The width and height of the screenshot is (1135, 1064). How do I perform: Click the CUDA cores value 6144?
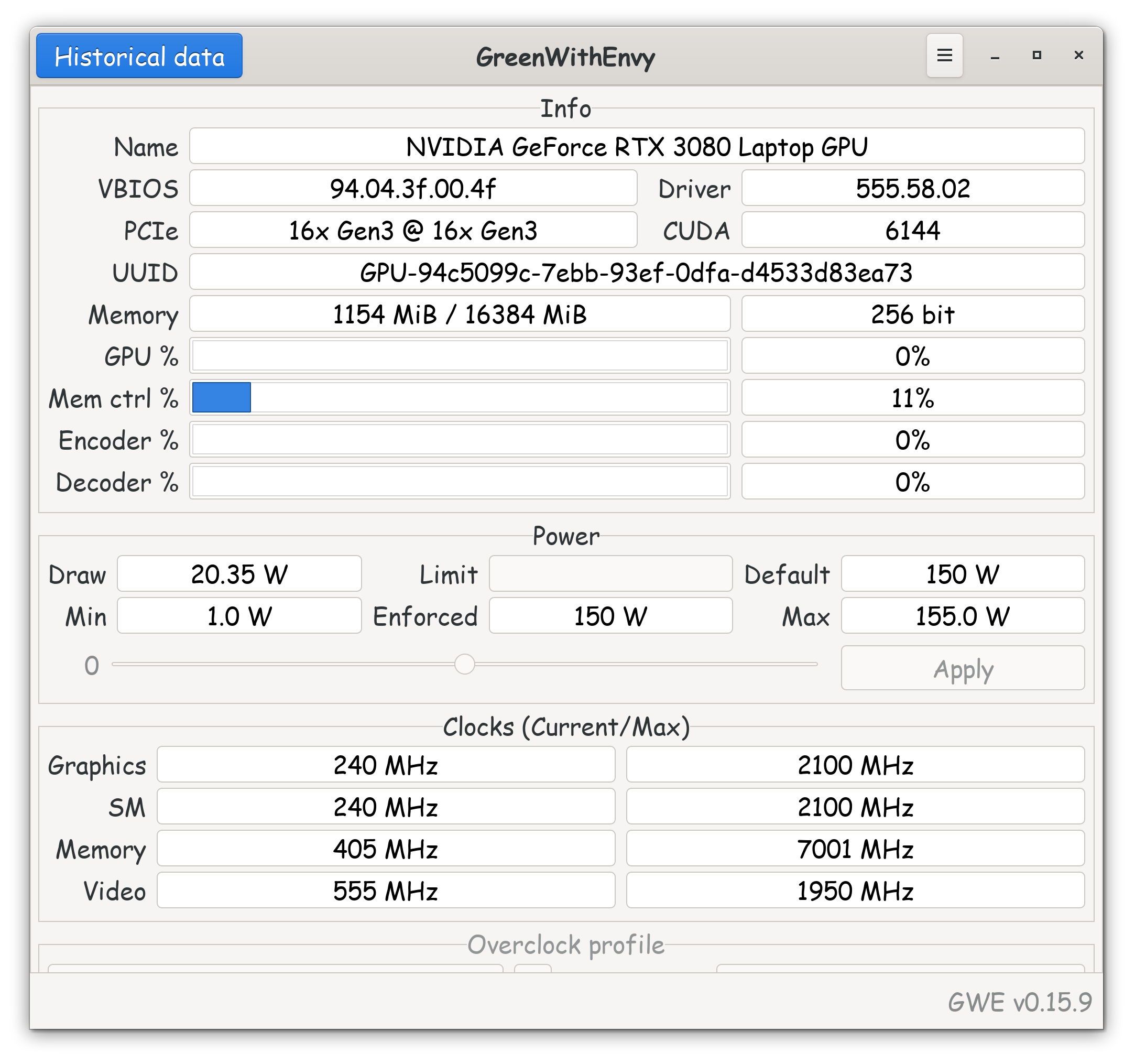(x=913, y=230)
